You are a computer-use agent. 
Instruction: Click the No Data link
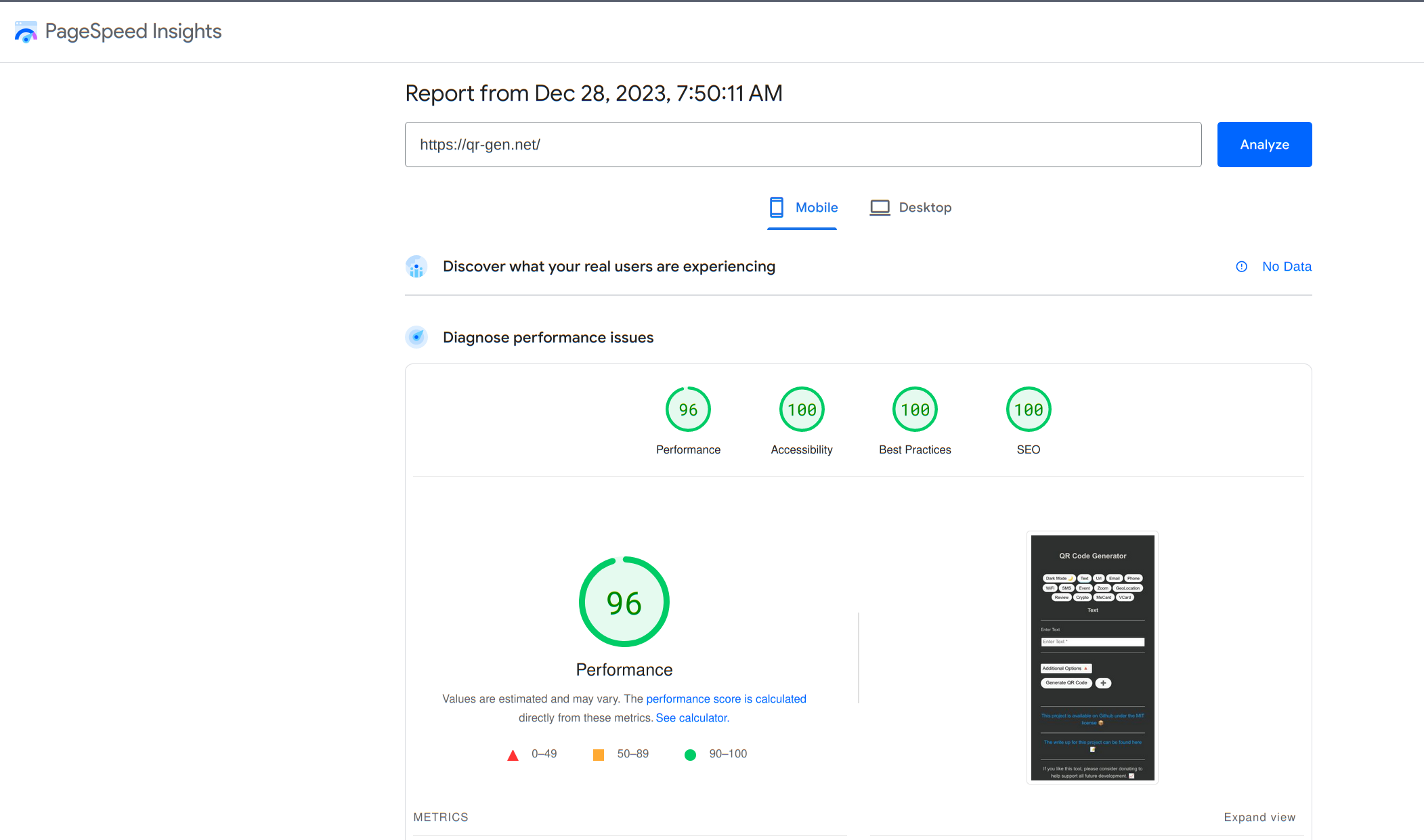pyautogui.click(x=1287, y=267)
